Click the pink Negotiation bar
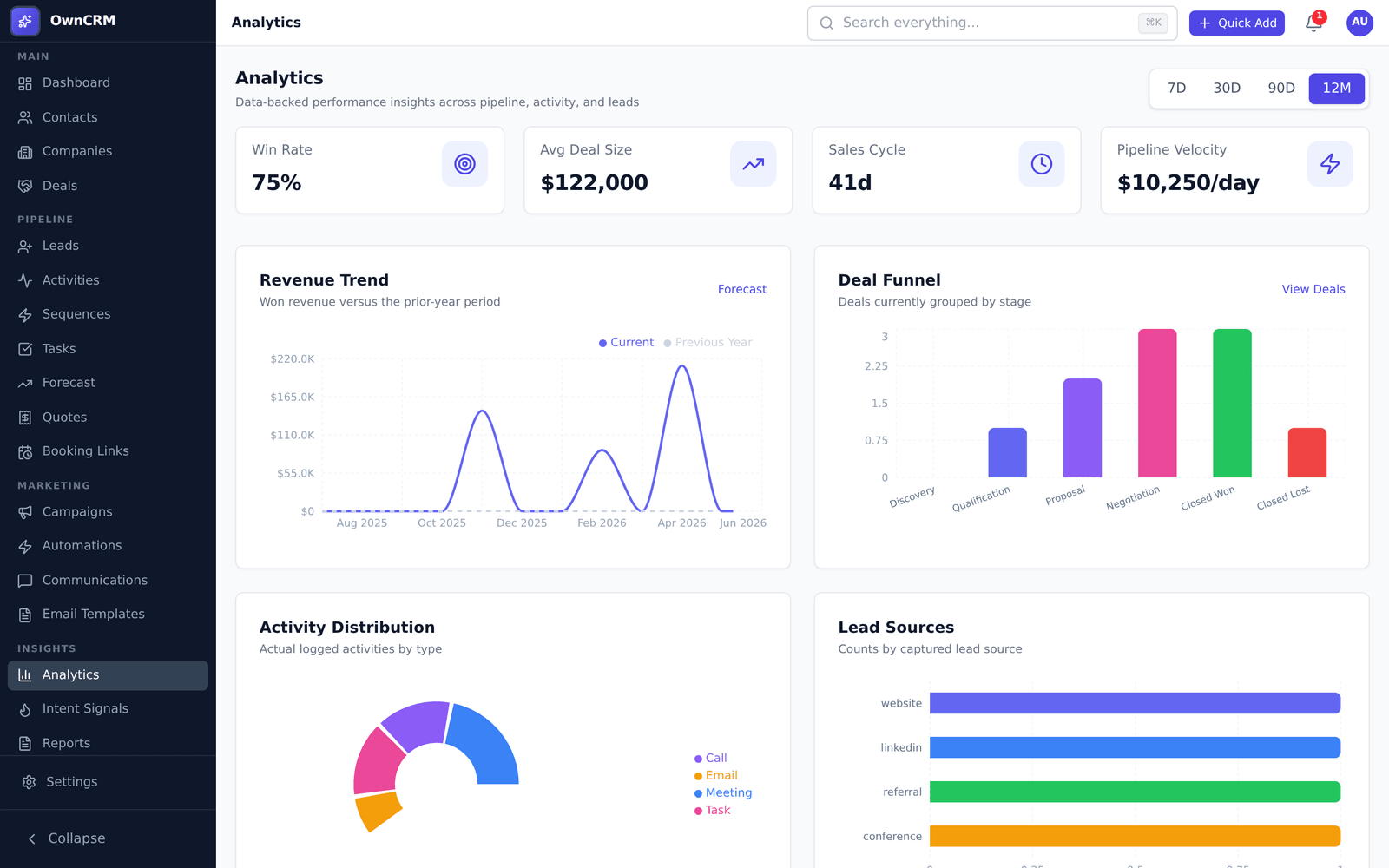The image size is (1389, 868). point(1157,404)
